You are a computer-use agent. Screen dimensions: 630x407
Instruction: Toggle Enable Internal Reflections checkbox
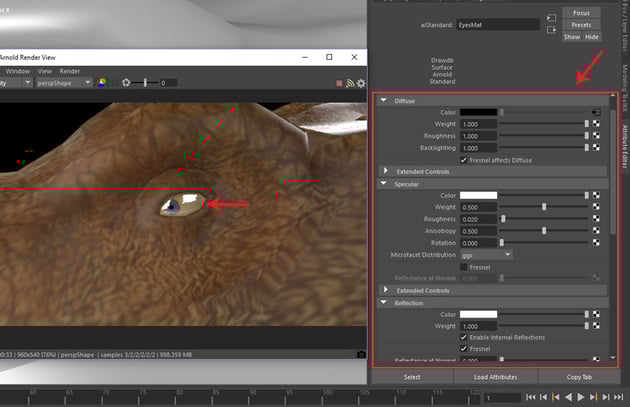click(463, 338)
